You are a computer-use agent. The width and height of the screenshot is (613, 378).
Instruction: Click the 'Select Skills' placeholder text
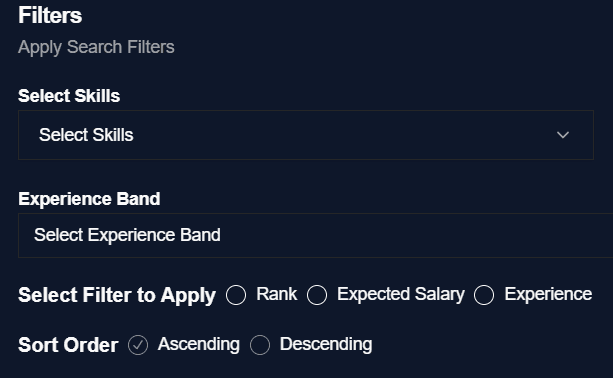pos(86,135)
